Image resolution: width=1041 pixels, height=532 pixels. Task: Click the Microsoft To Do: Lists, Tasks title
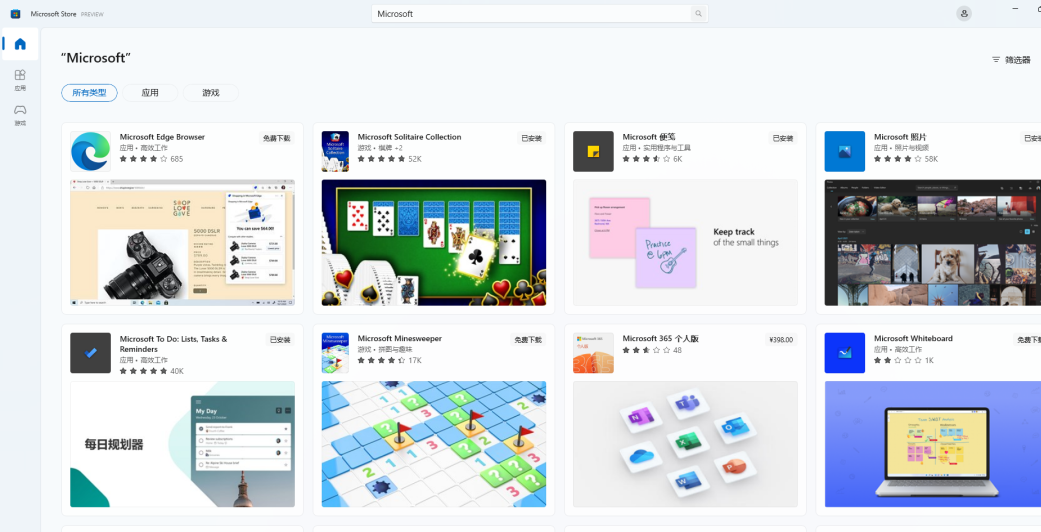[173, 343]
